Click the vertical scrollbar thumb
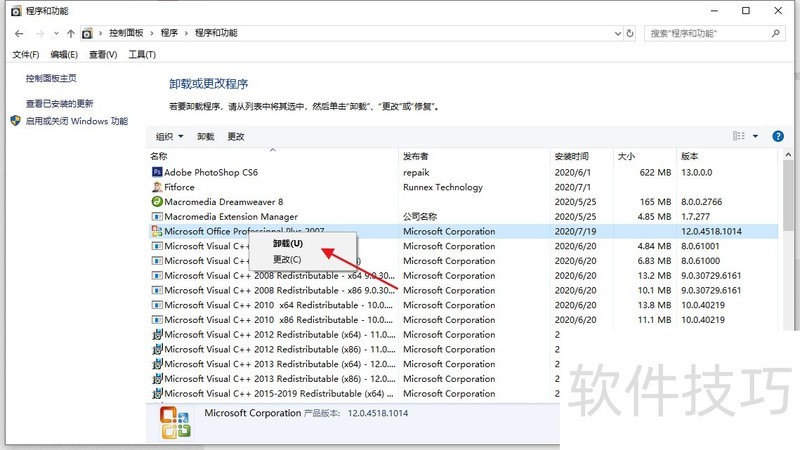Viewport: 800px width, 450px height. [x=788, y=195]
